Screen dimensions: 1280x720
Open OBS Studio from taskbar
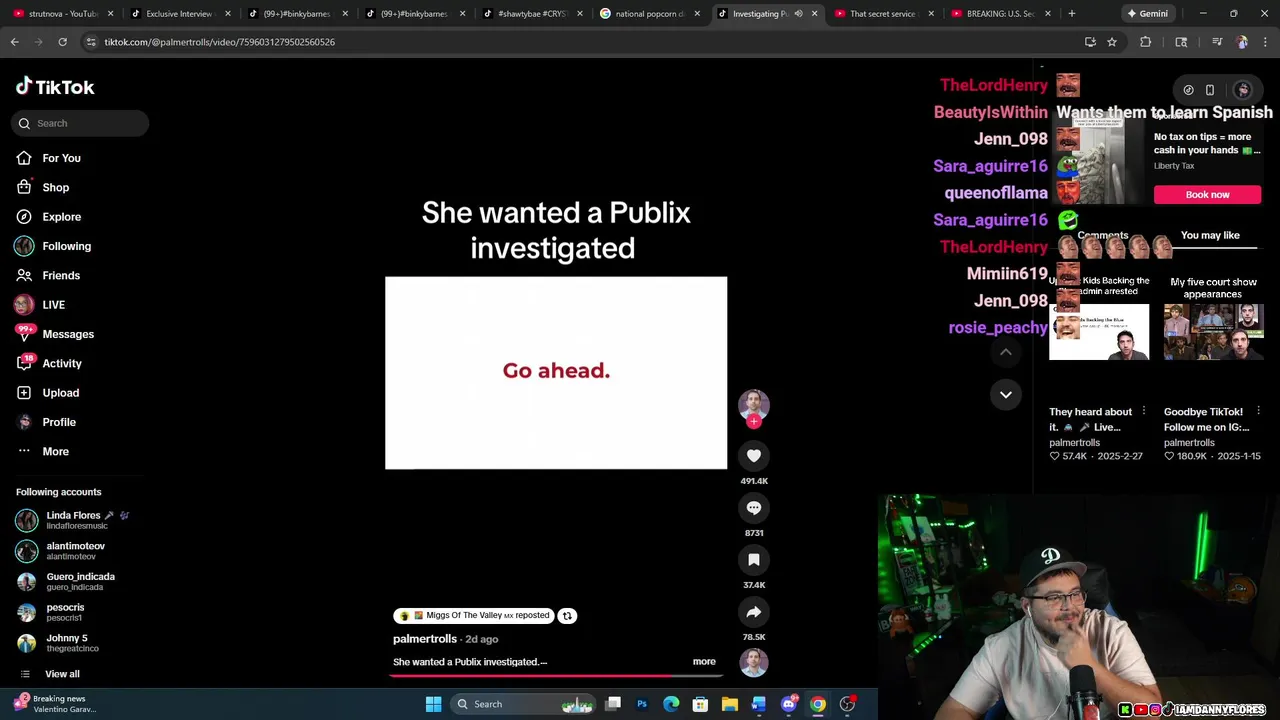click(847, 704)
